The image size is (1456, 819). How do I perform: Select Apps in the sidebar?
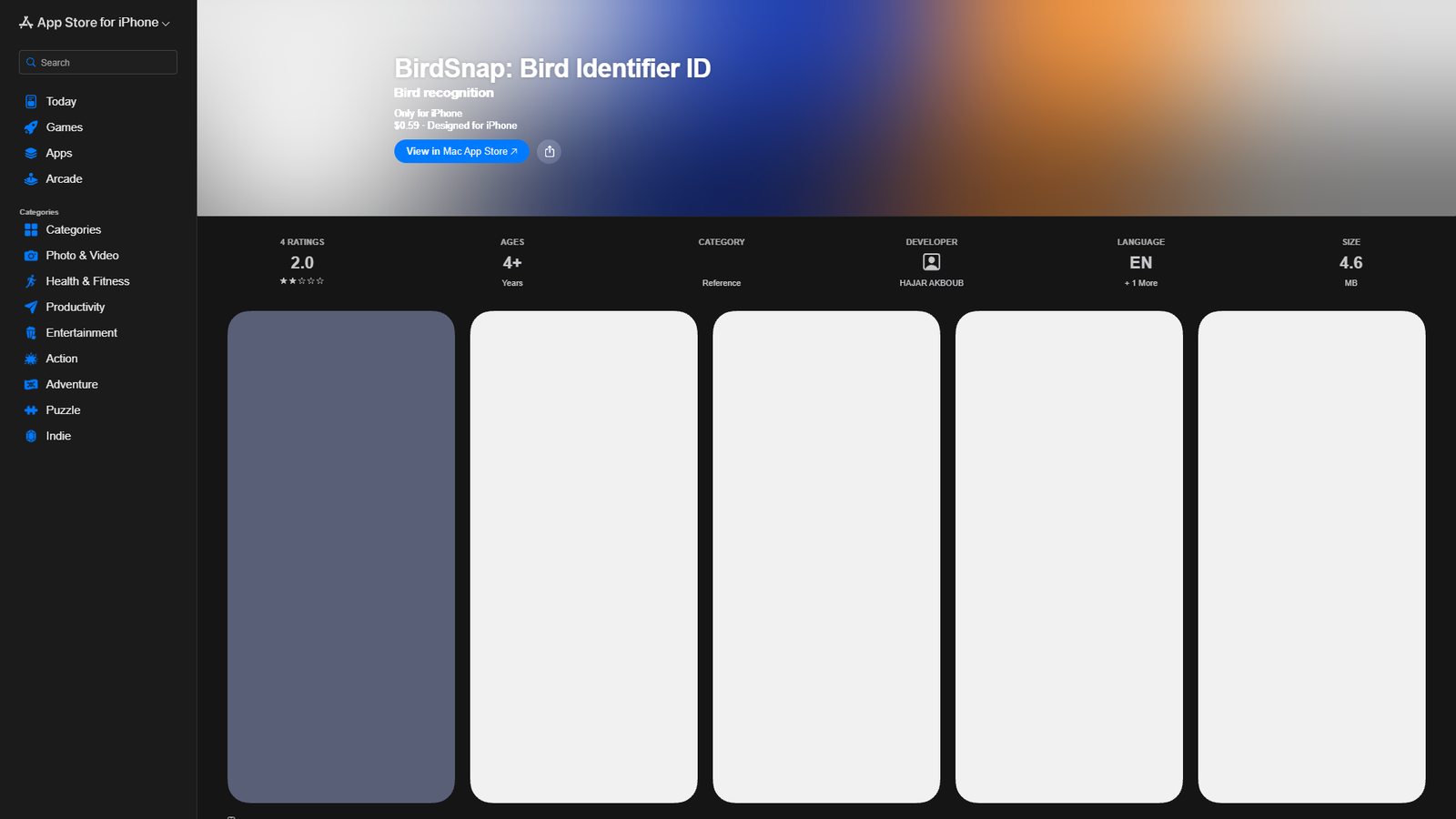pyautogui.click(x=59, y=153)
